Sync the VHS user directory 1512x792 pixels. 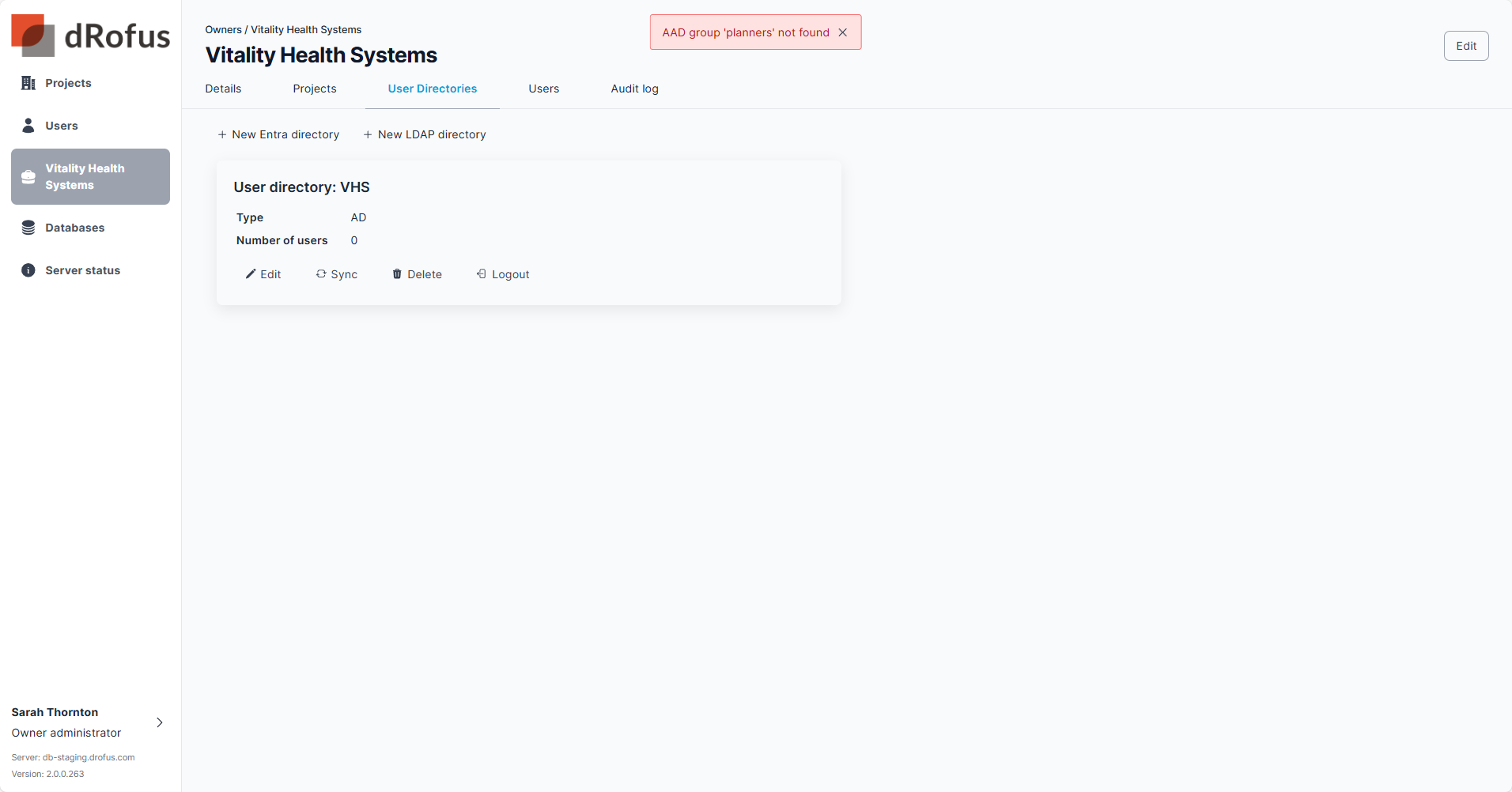[337, 274]
